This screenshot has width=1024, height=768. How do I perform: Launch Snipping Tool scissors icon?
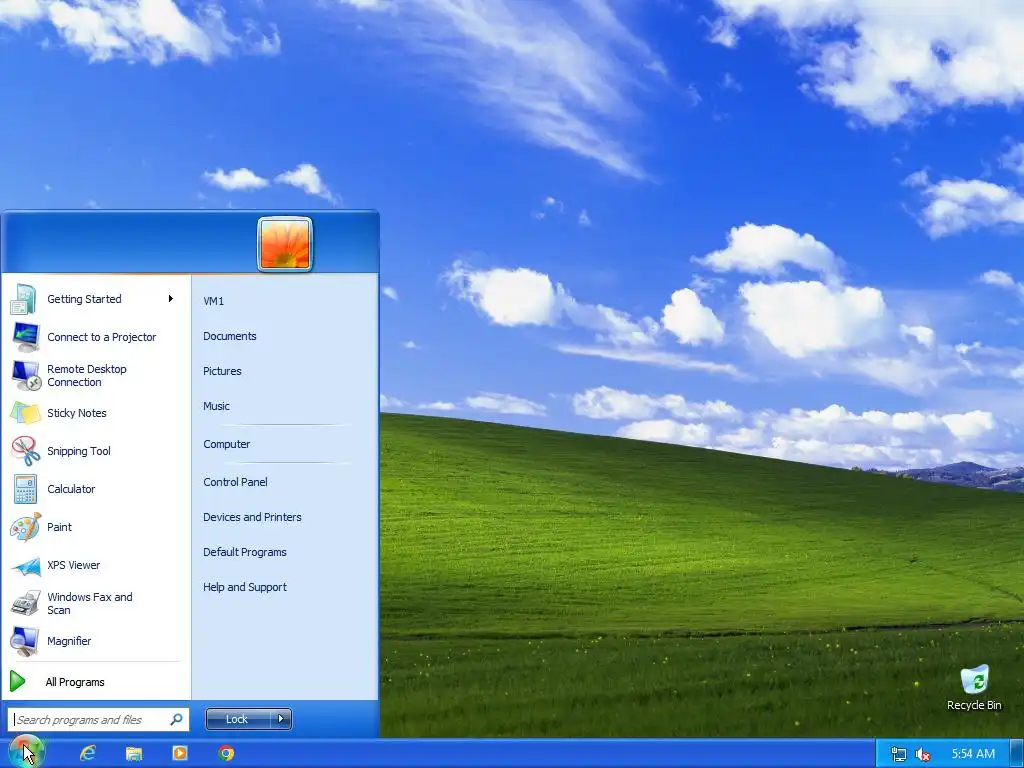click(x=25, y=451)
